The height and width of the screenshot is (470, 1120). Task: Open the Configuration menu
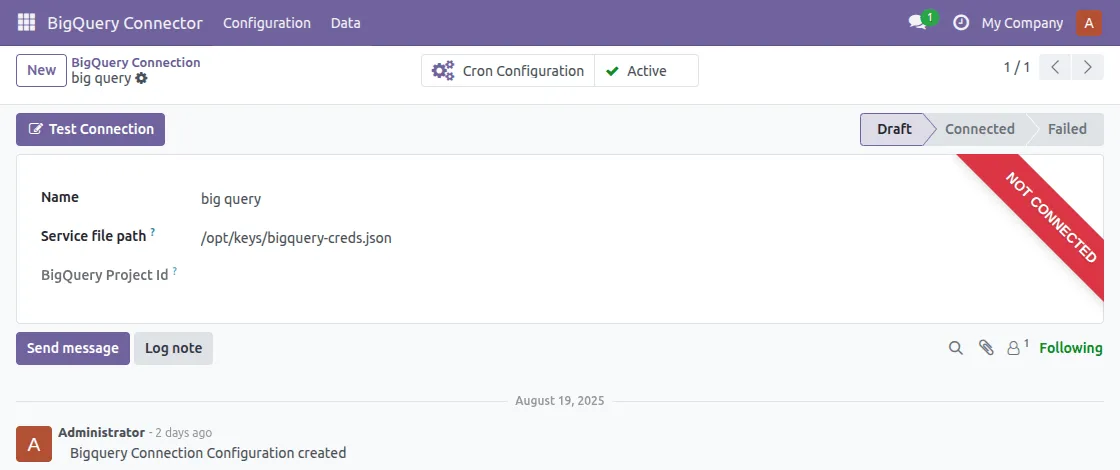coord(267,23)
